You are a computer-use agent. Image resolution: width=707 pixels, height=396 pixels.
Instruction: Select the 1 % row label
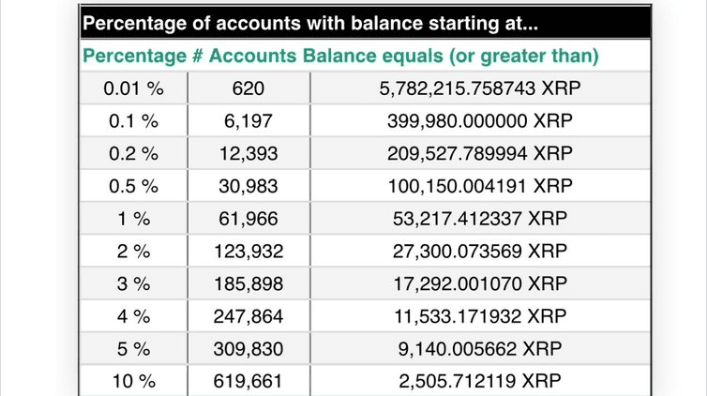click(133, 218)
